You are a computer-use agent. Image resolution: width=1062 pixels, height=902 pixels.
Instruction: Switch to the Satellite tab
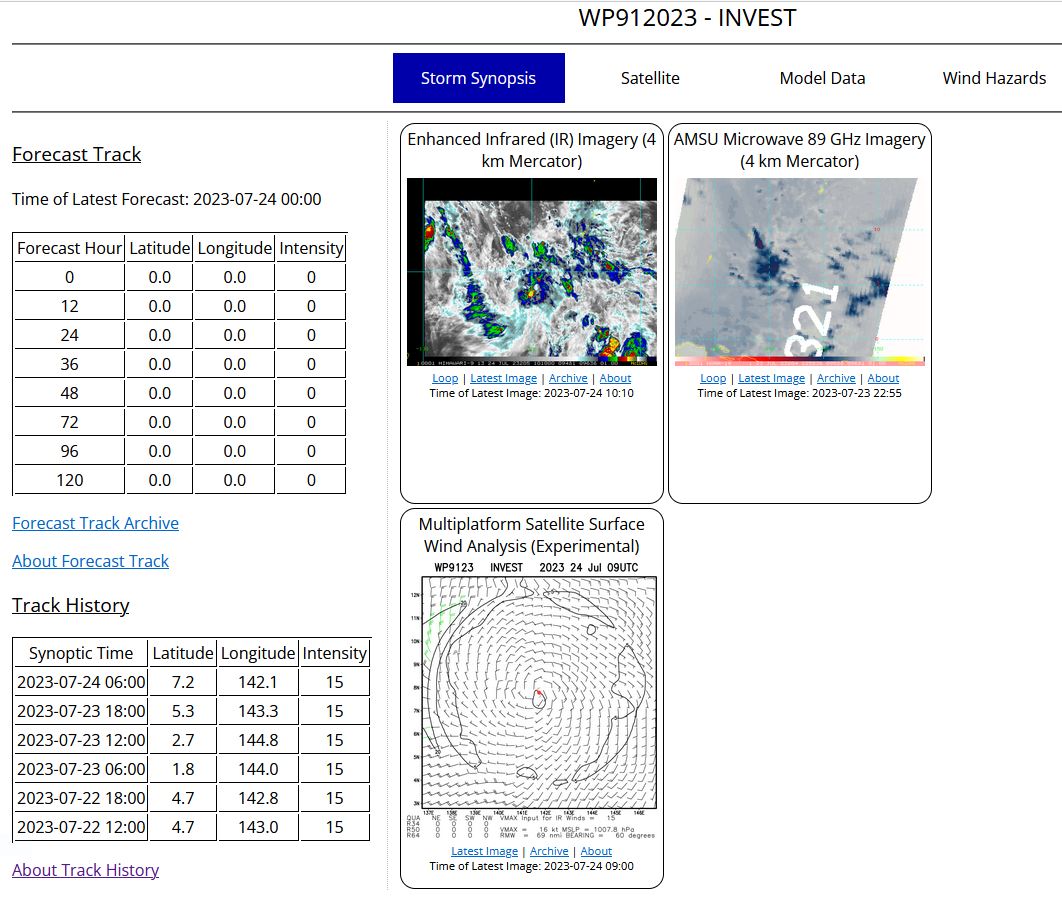click(650, 78)
